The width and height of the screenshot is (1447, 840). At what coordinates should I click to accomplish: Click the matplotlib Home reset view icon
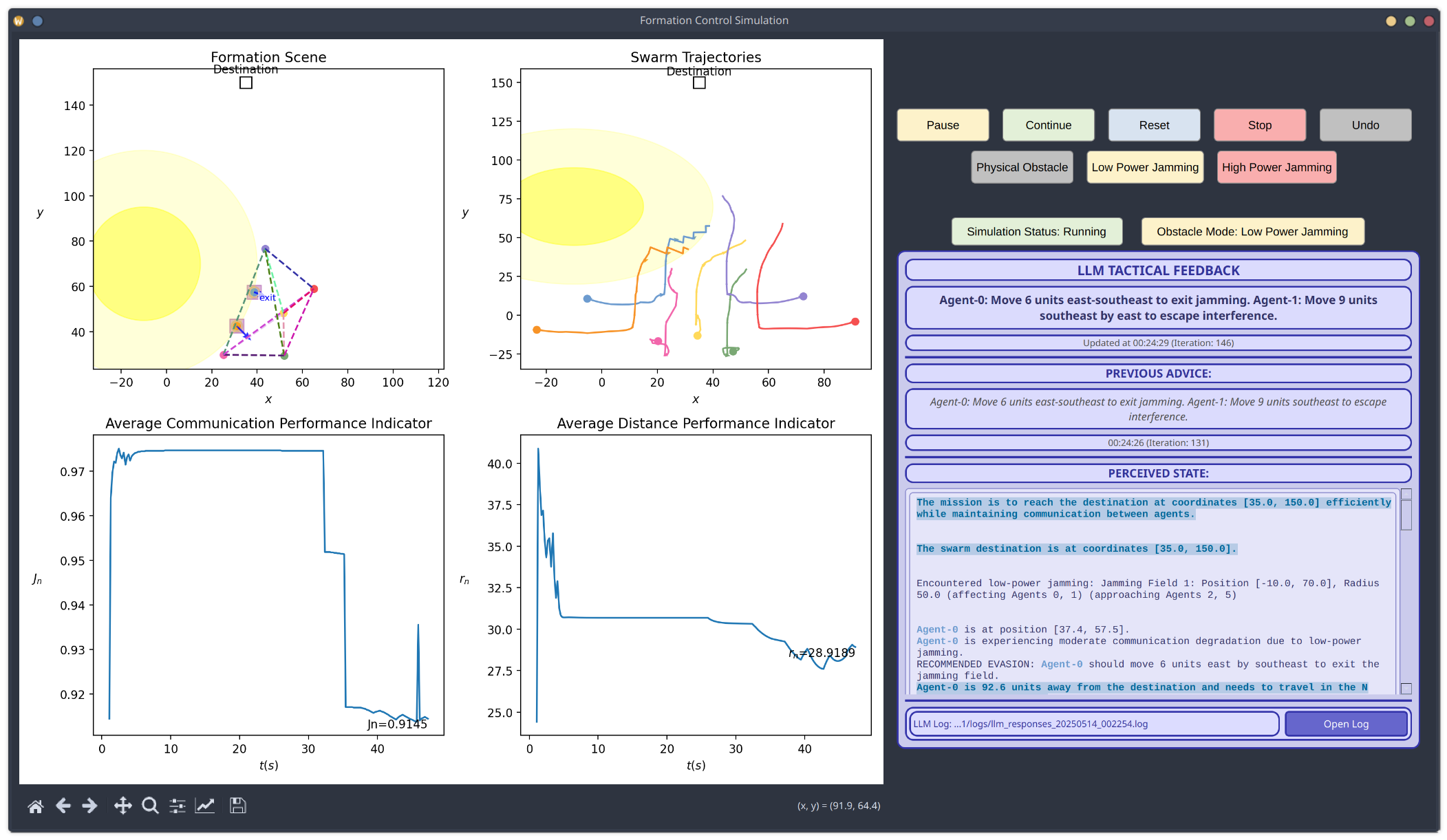coord(36,806)
